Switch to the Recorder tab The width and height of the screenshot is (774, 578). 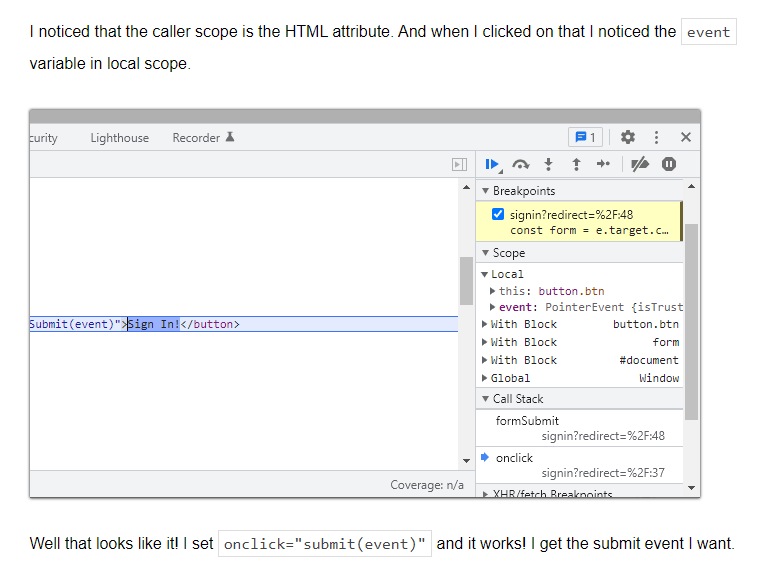tap(203, 138)
